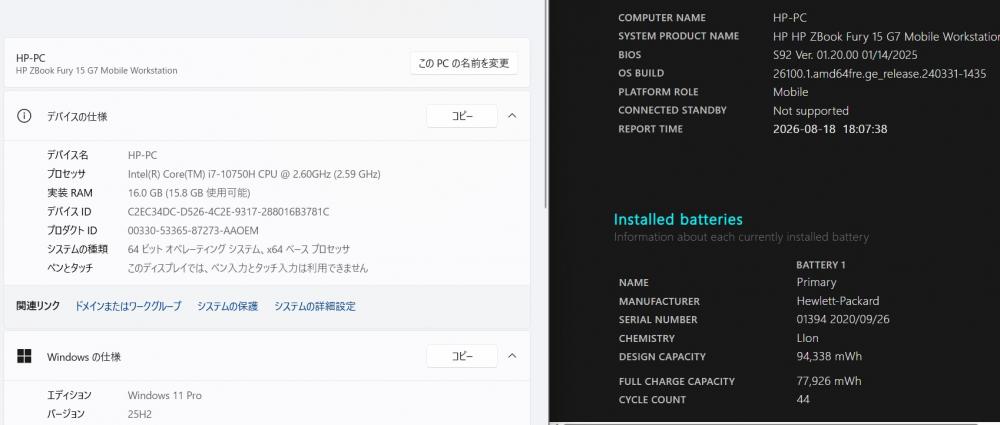This screenshot has height=425, width=1000.
Task: Select the product ID 00330-53365-87273-AAOEM
Action: click(193, 230)
